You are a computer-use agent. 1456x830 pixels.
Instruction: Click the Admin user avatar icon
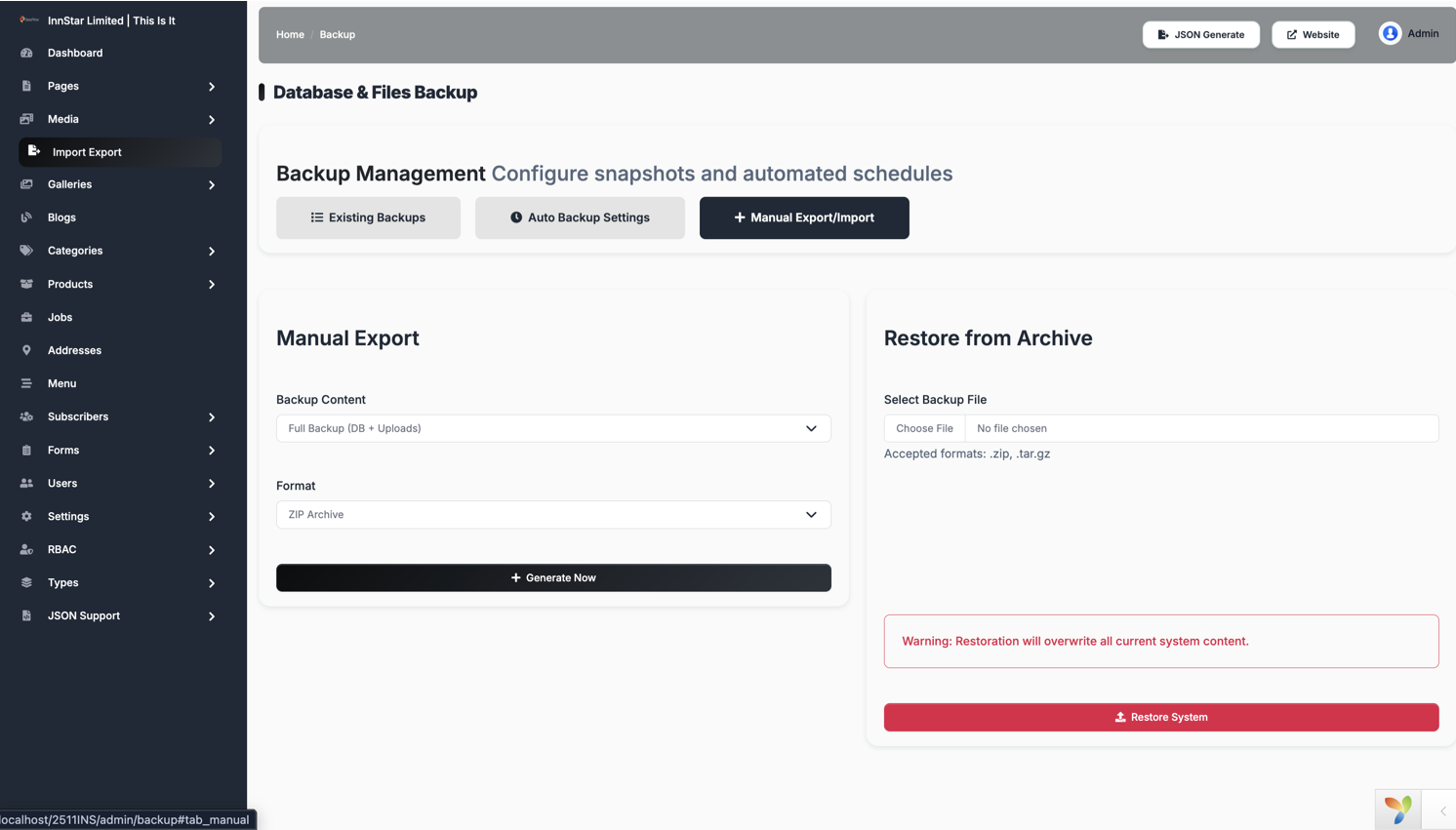coord(1390,33)
